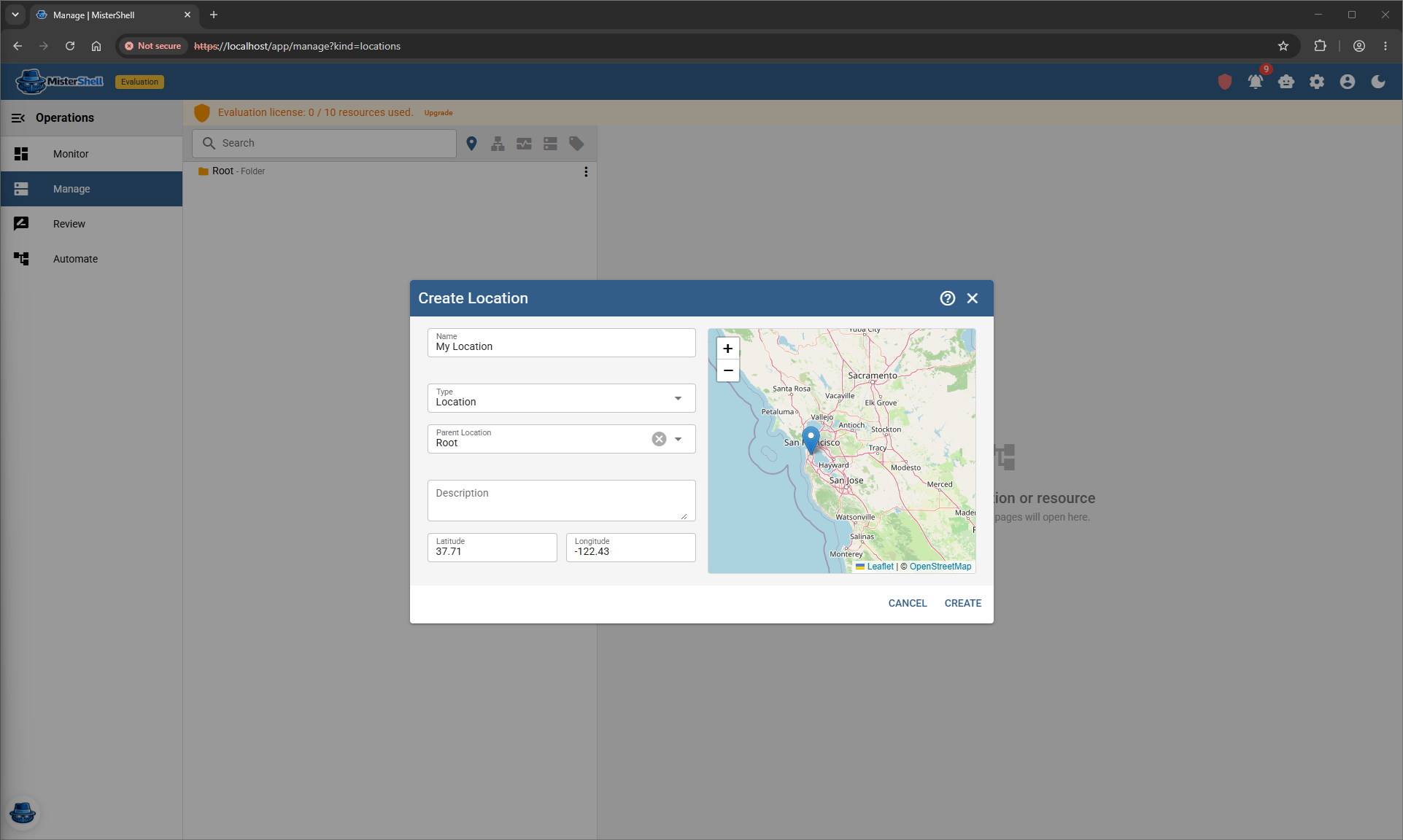Click the Search box
Viewport: 1403px width, 840px height.
[324, 144]
